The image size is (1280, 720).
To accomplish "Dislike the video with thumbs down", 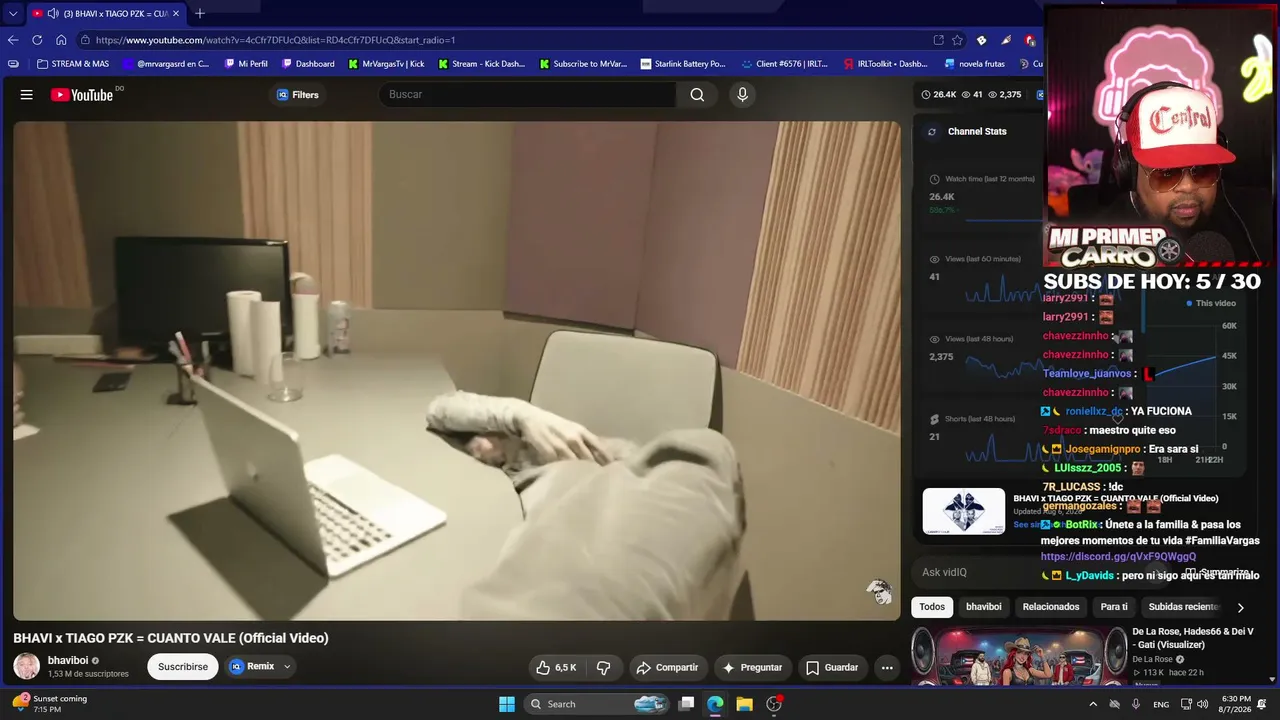I will point(603,667).
